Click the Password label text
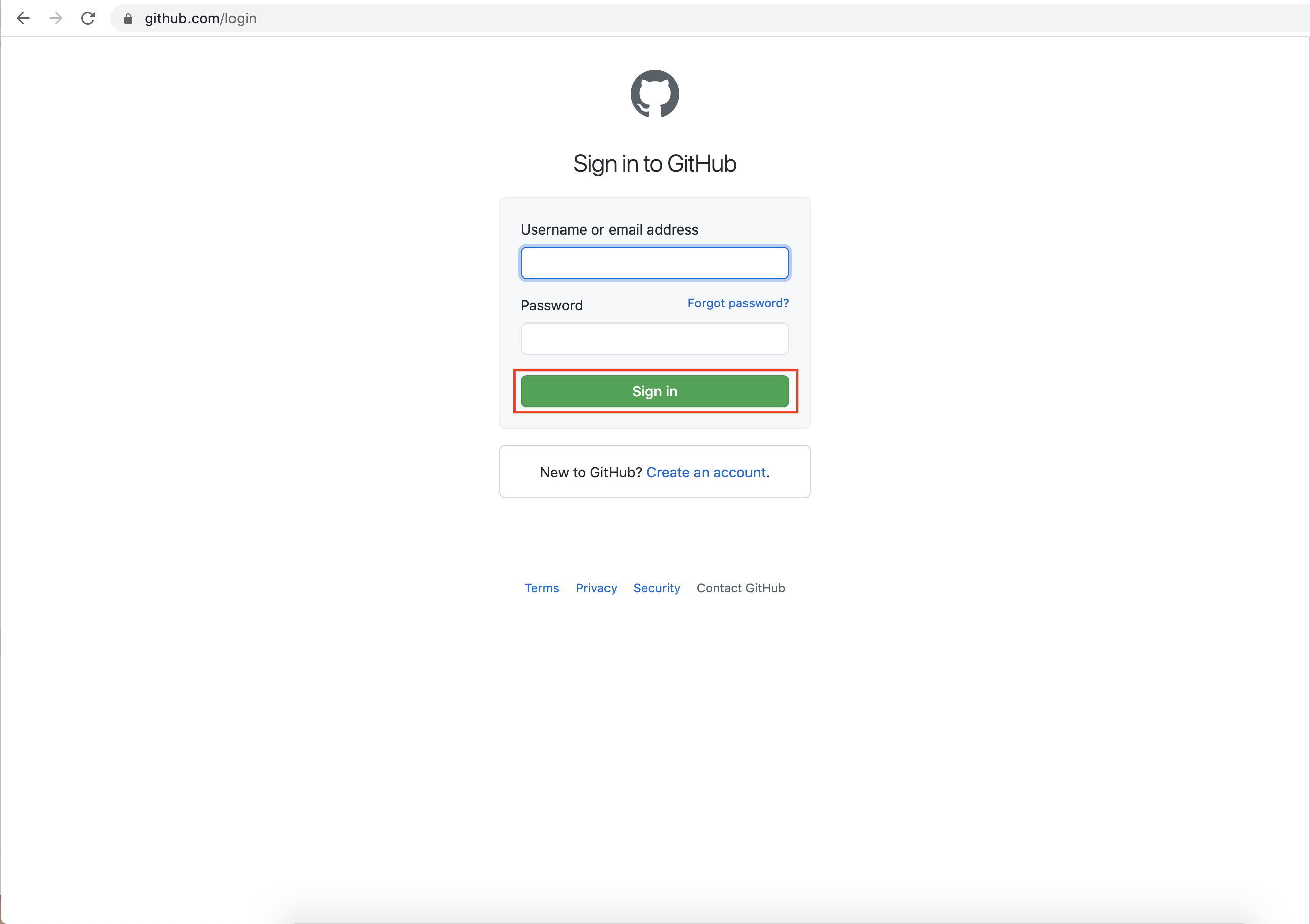Viewport: 1310px width, 924px height. click(x=551, y=305)
